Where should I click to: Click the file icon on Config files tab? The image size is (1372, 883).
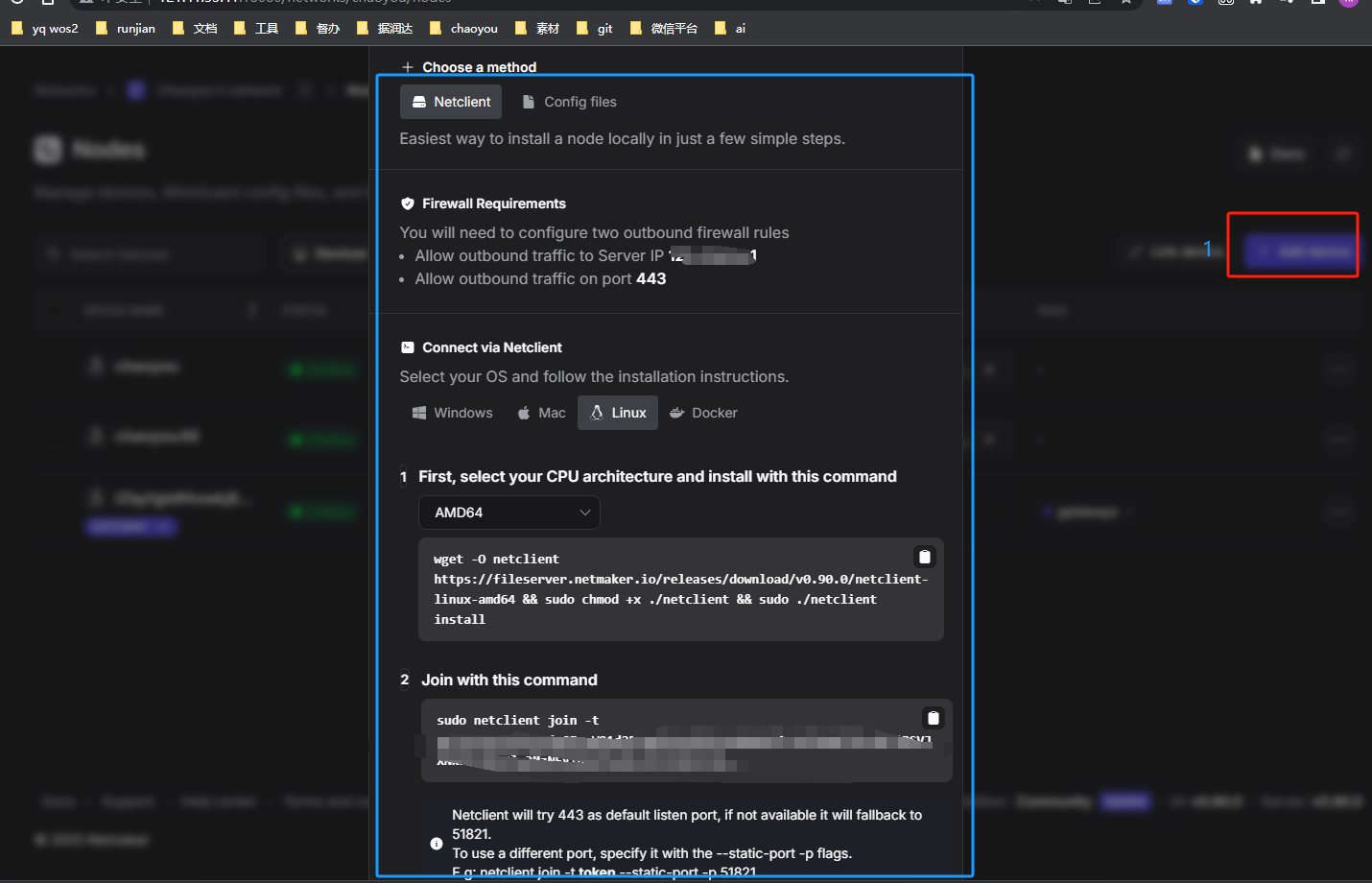point(528,102)
